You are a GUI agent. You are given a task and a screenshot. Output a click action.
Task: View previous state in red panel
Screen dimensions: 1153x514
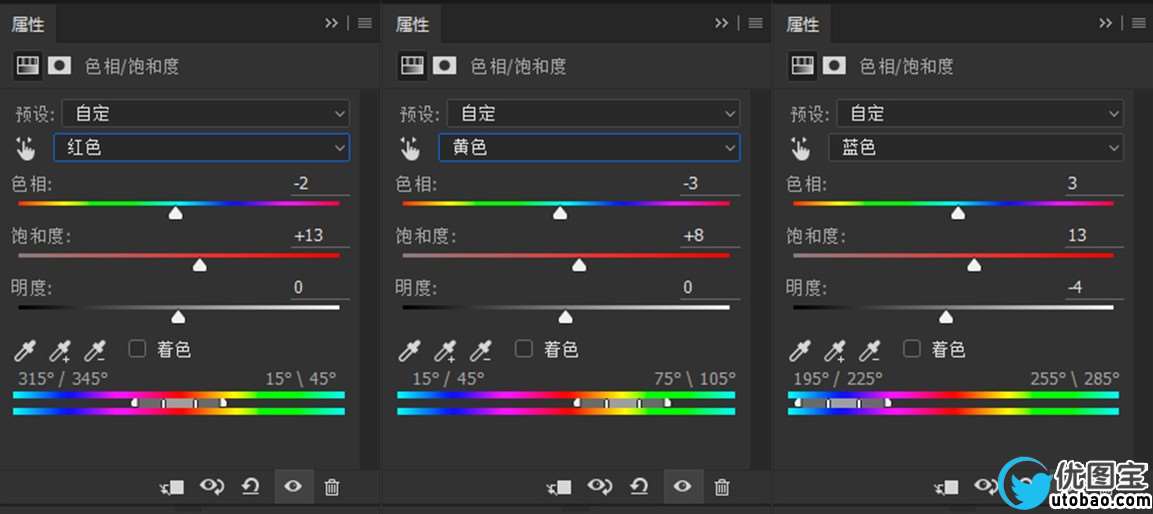click(x=213, y=486)
